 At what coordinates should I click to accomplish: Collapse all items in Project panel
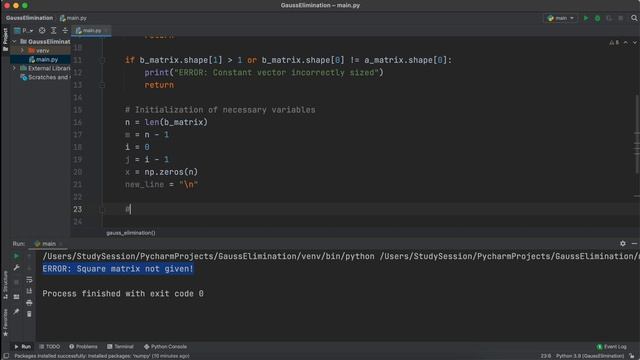point(65,31)
